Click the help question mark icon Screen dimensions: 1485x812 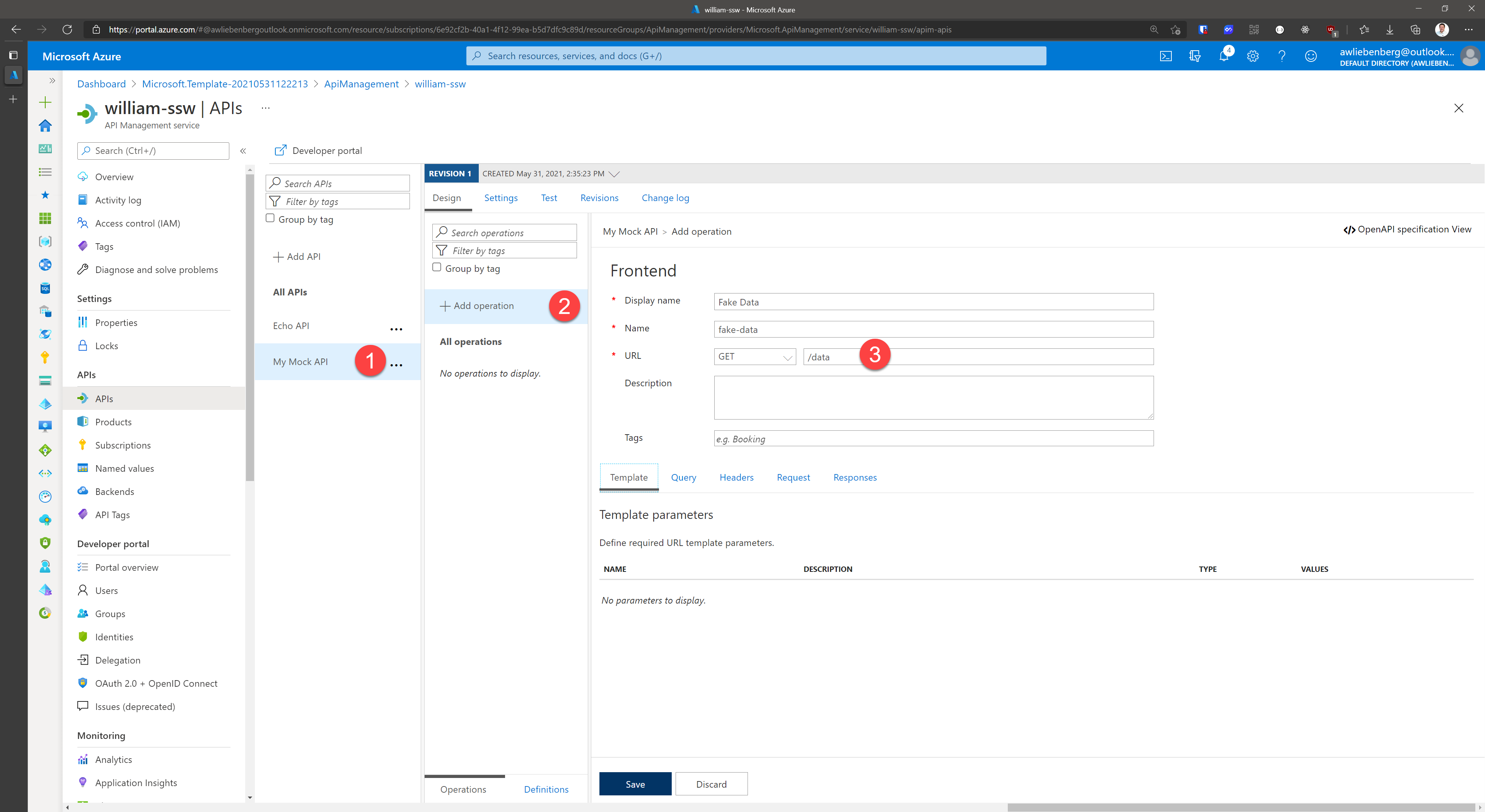point(1282,56)
